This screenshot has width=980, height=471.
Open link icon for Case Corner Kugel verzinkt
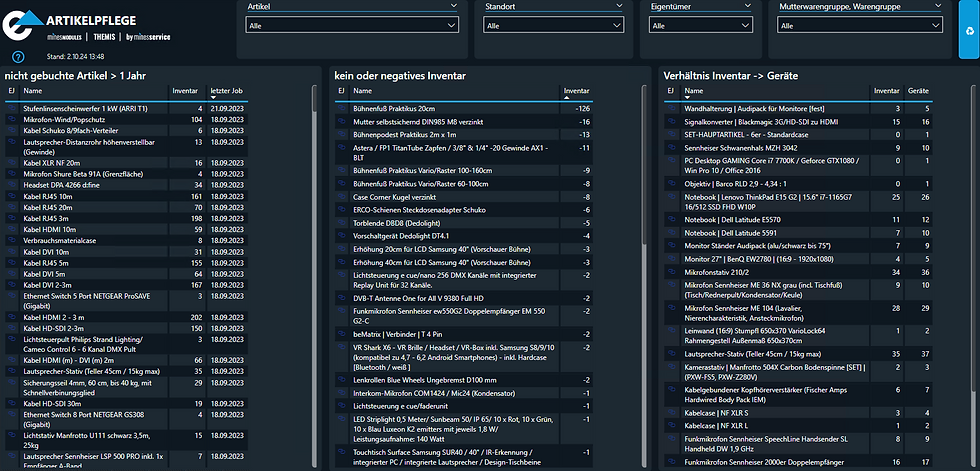341,197
